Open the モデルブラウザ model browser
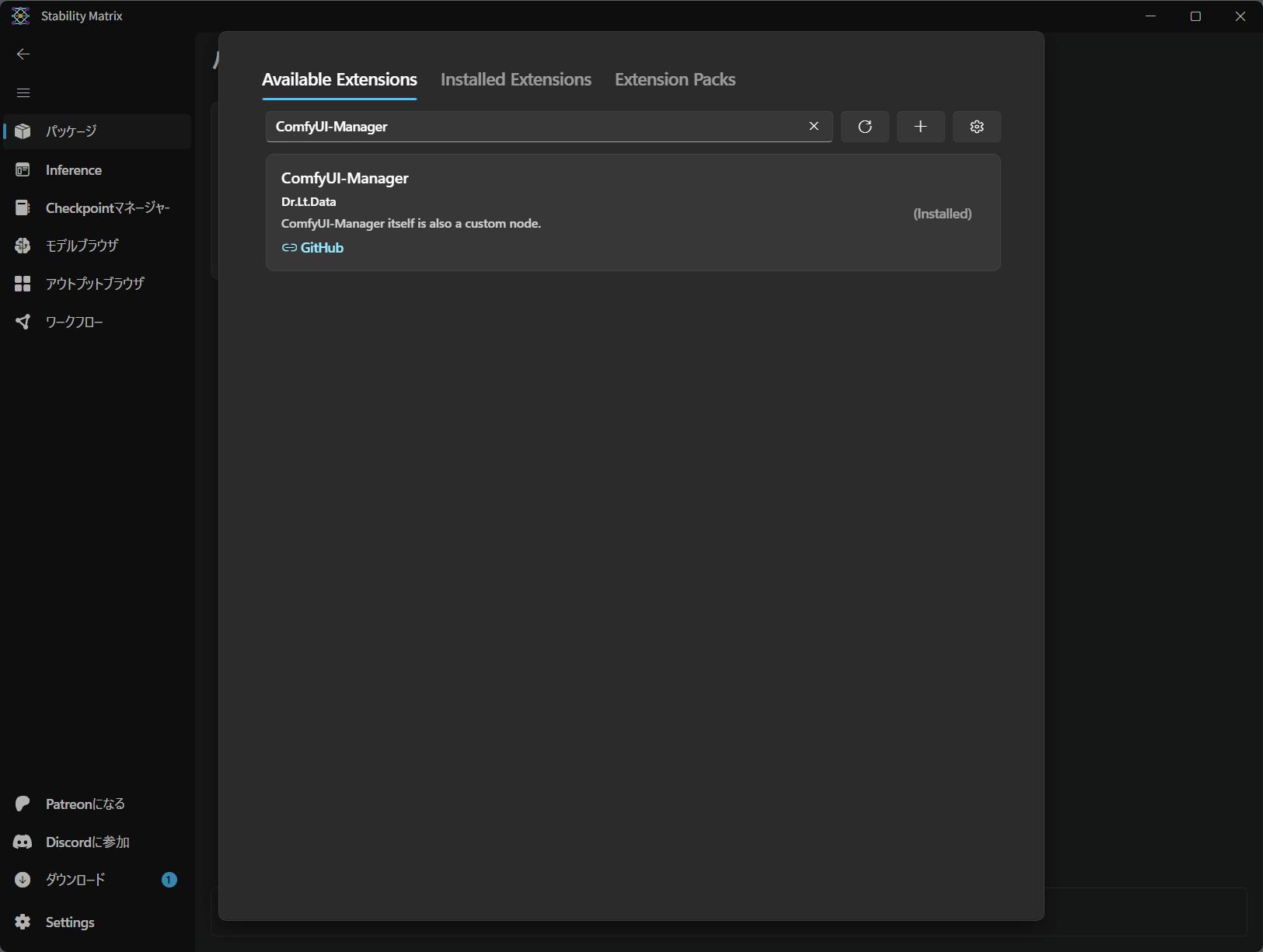This screenshot has width=1263, height=952. 82,246
